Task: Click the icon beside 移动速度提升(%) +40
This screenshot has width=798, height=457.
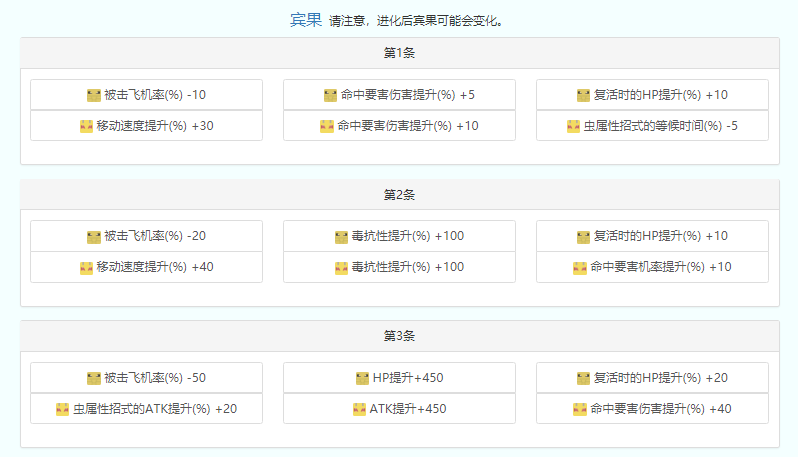Action: tap(86, 267)
